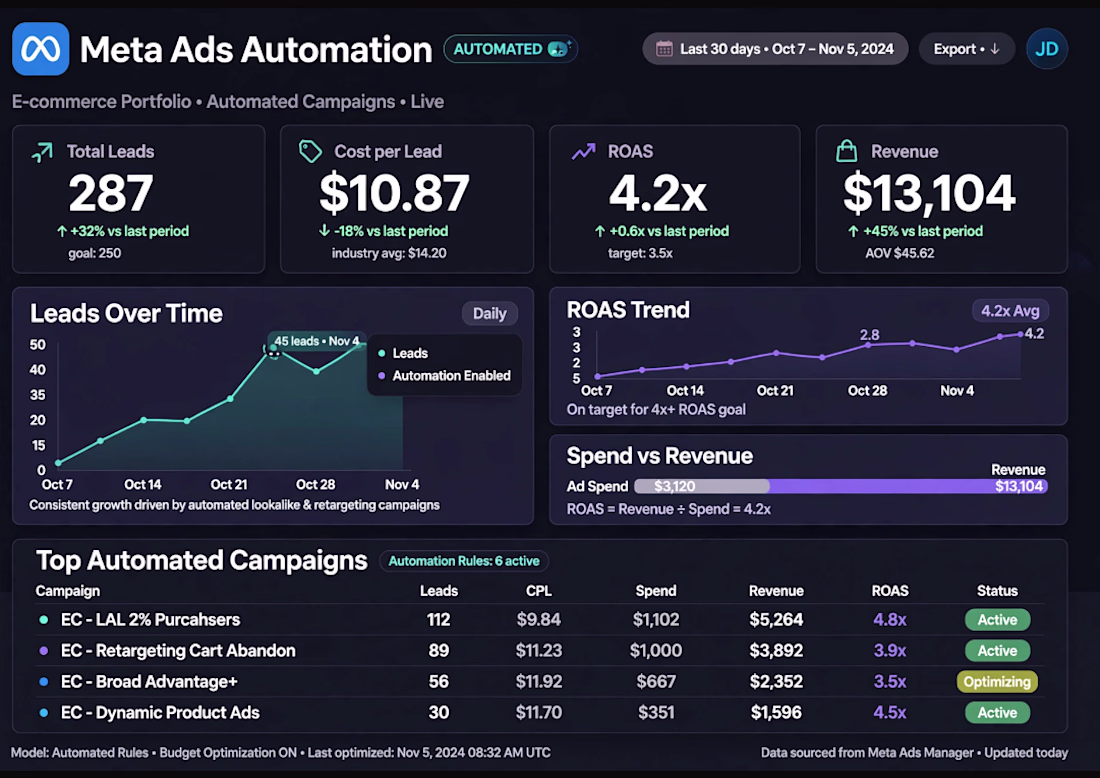Click the Ad Spend $3,120 bar segment

click(x=702, y=486)
